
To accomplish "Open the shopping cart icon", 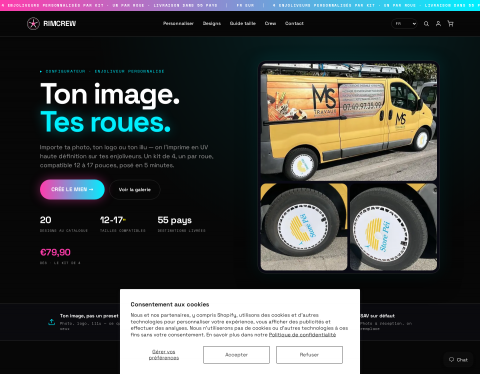I will pyautogui.click(x=450, y=24).
